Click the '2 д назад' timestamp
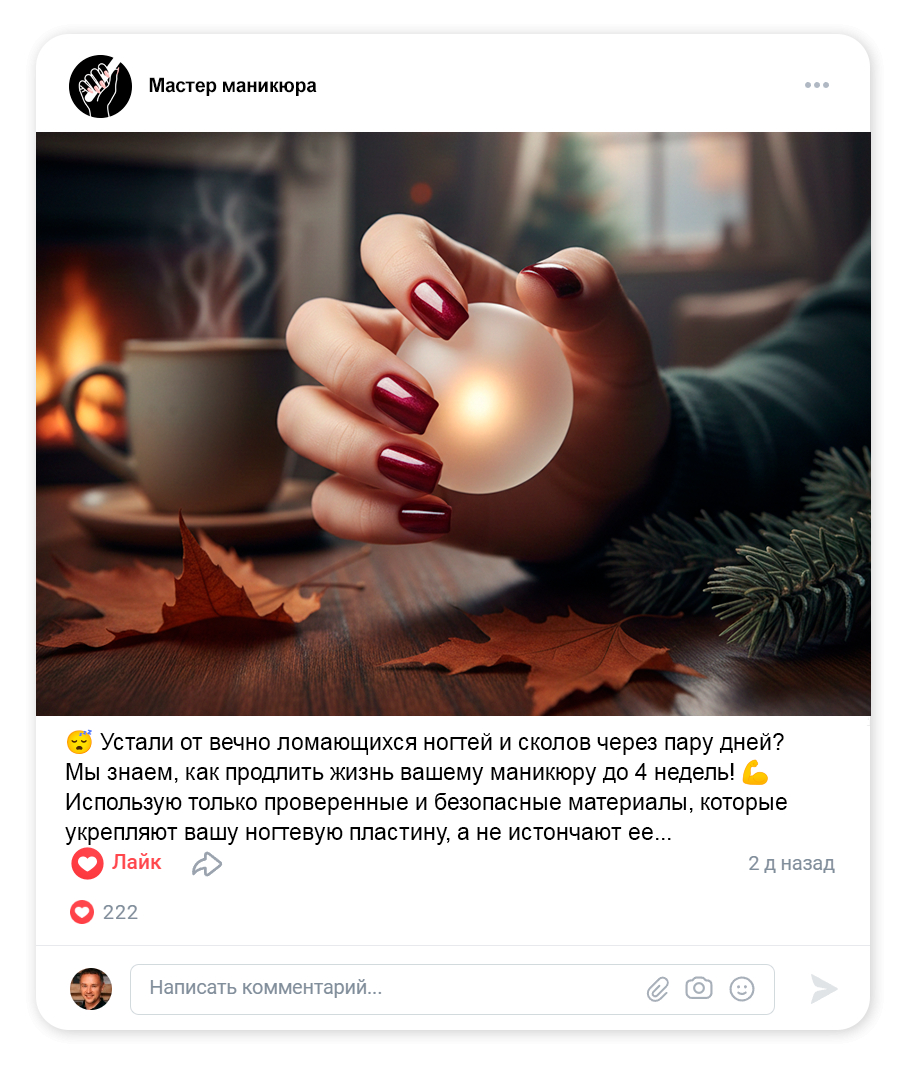Screen dimensions: 917x1081 792,863
